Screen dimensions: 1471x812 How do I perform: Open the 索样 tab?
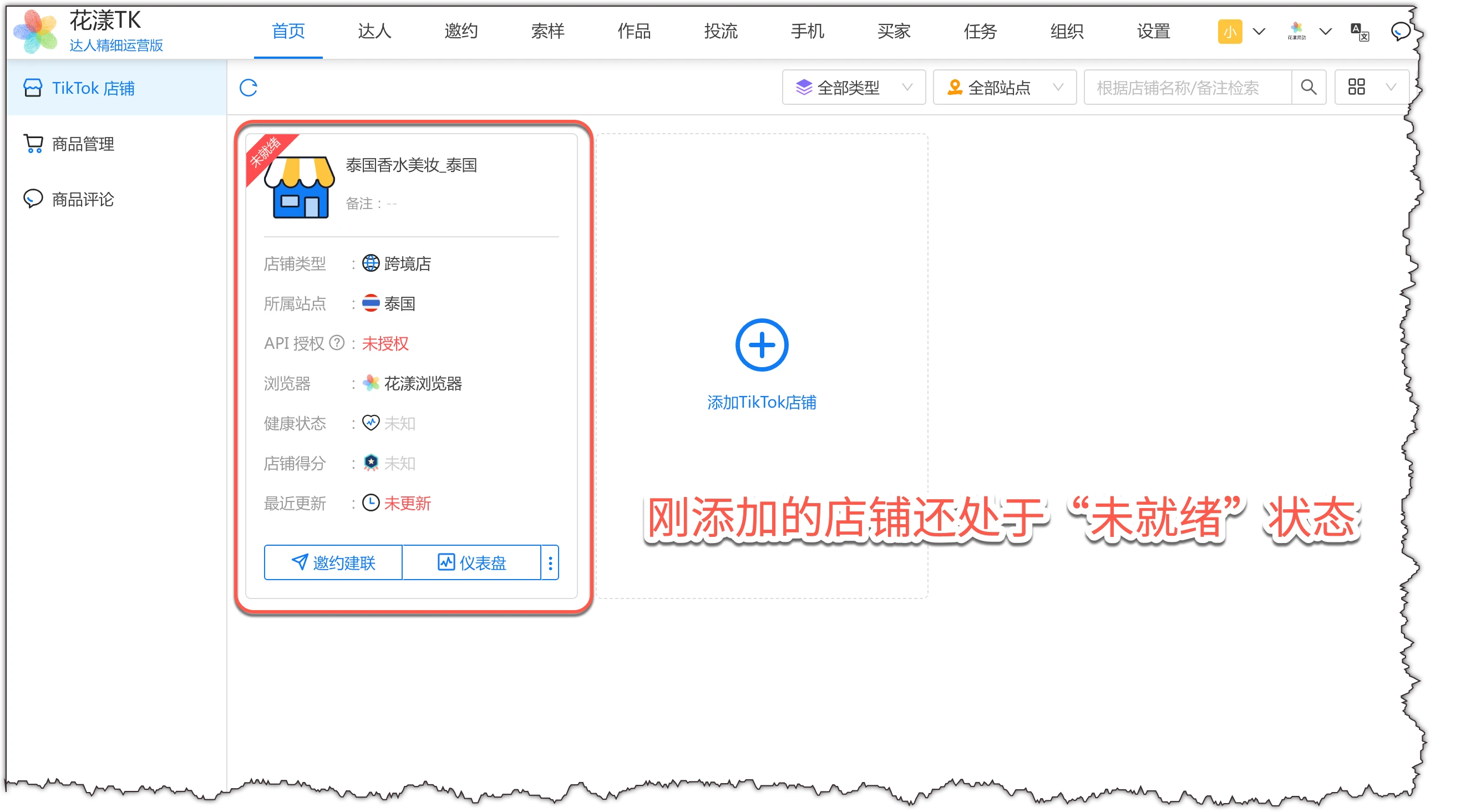[x=547, y=31]
